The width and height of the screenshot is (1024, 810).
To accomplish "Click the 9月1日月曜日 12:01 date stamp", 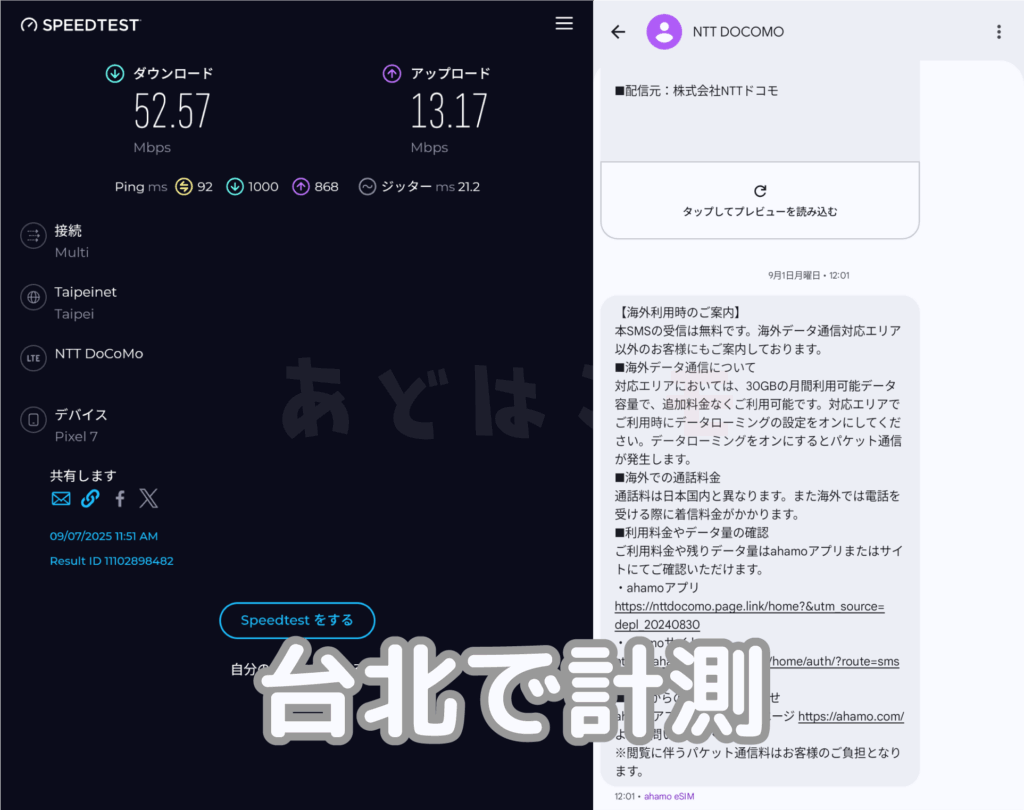I will pos(808,276).
